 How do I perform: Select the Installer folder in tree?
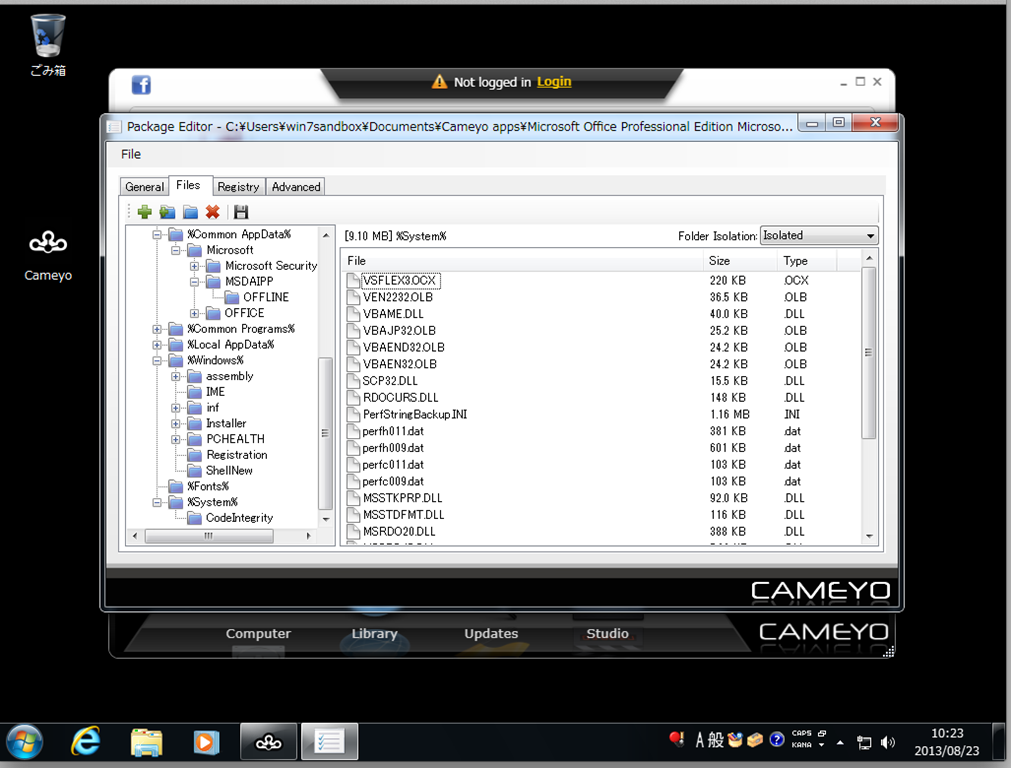click(x=226, y=424)
